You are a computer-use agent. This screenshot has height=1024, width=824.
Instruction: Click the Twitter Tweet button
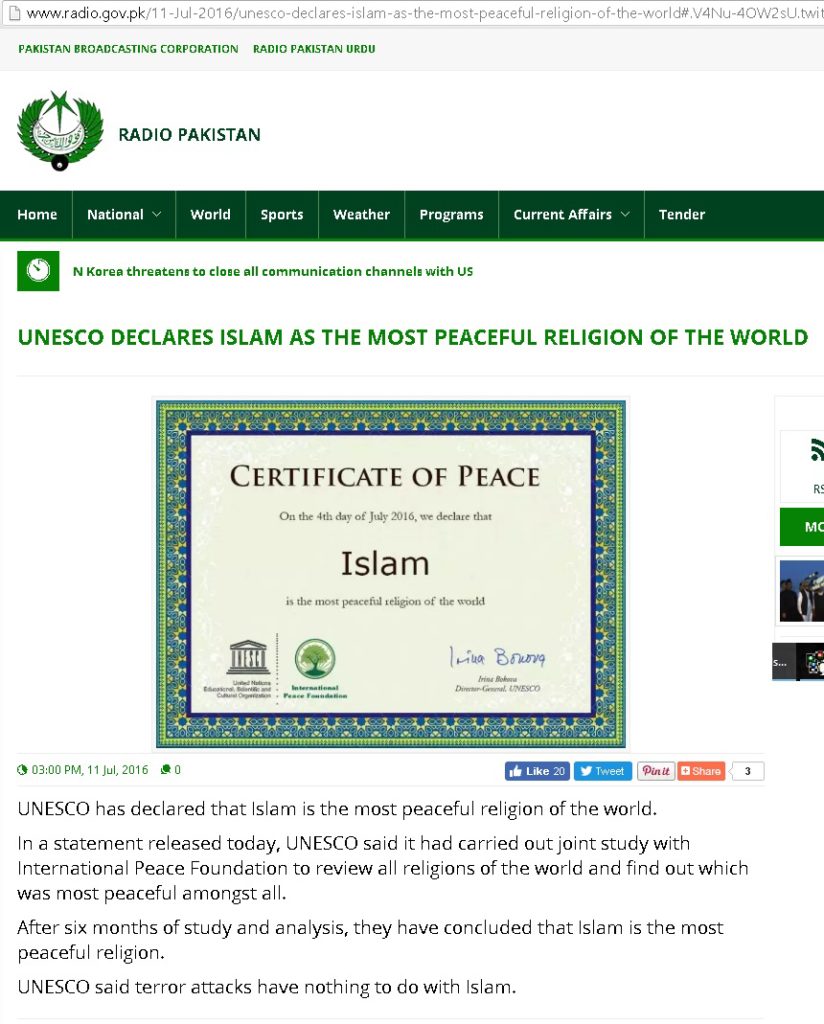click(x=603, y=771)
